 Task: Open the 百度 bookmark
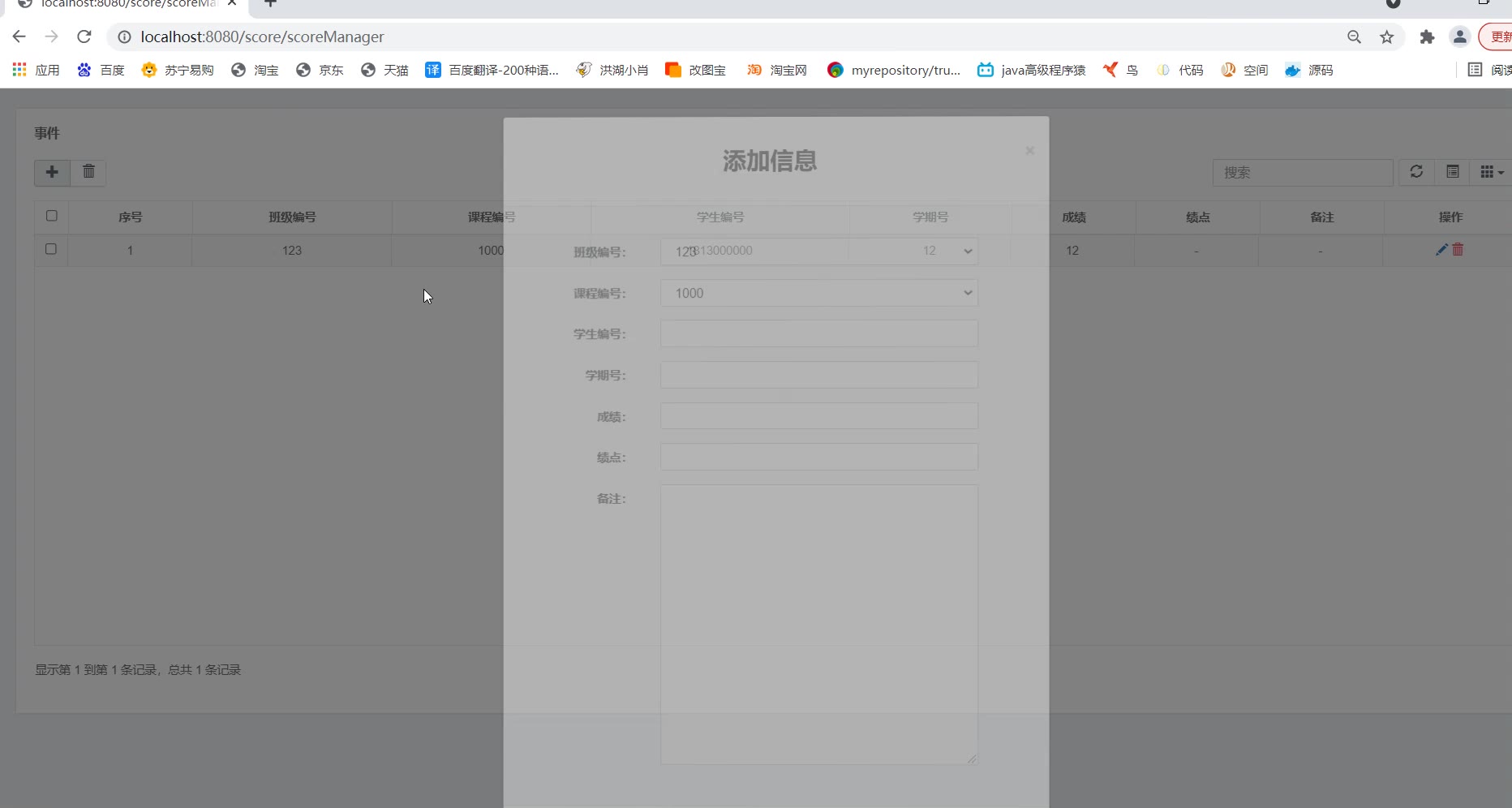[101, 70]
